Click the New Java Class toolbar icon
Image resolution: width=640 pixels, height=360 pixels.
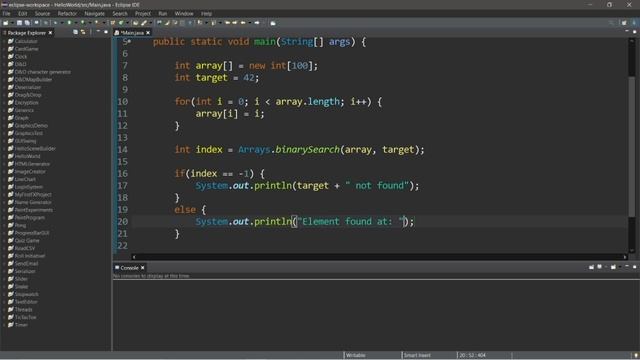(x=121, y=23)
